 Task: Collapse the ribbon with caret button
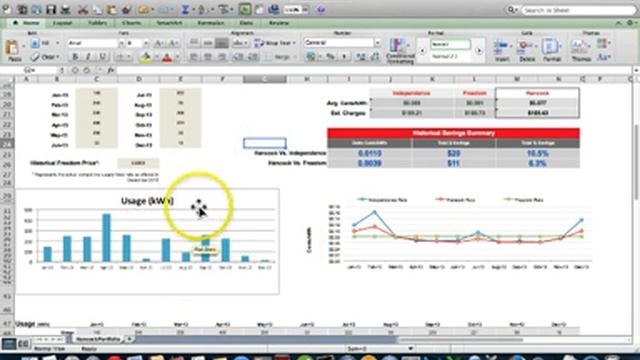coord(619,23)
